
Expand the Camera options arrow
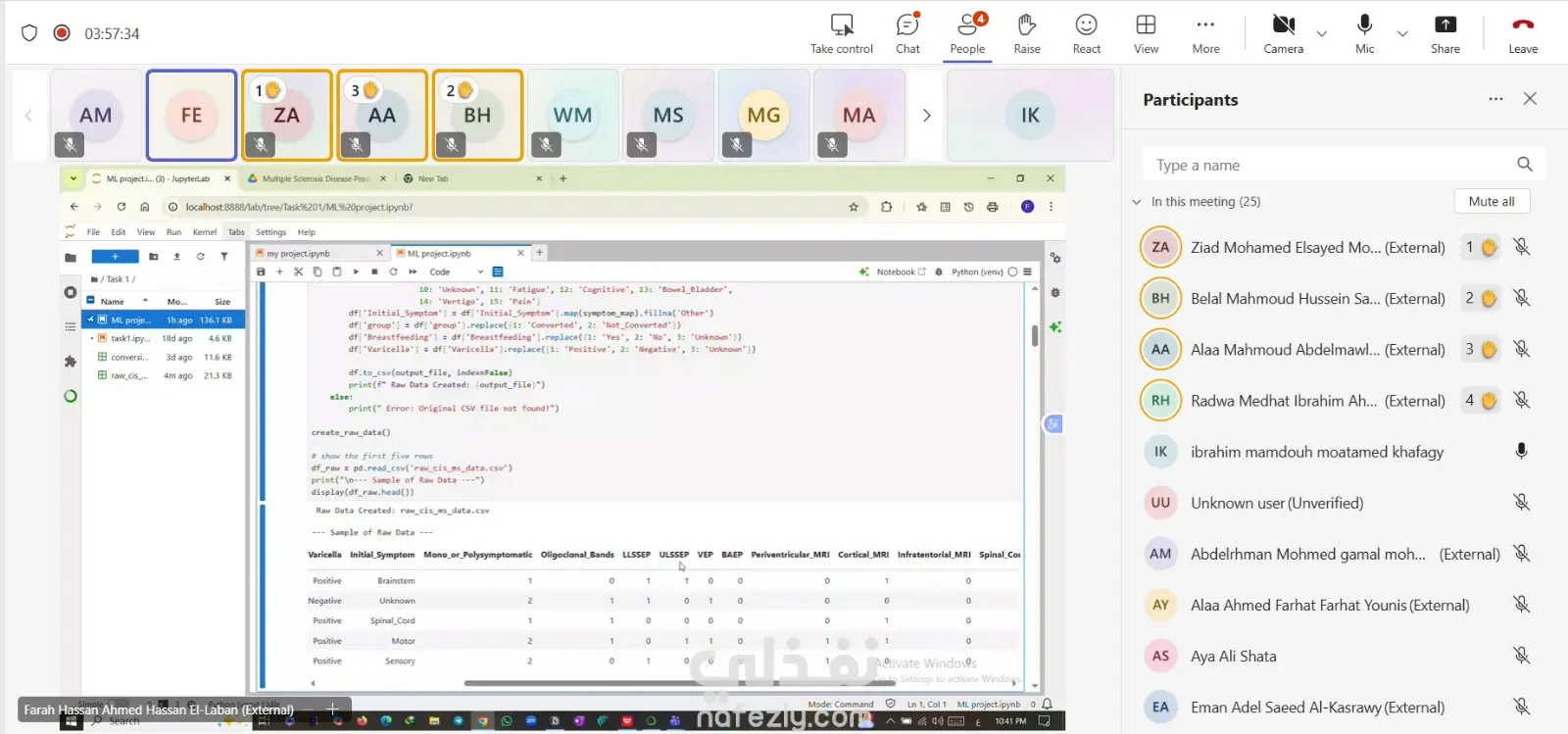pyautogui.click(x=1322, y=33)
